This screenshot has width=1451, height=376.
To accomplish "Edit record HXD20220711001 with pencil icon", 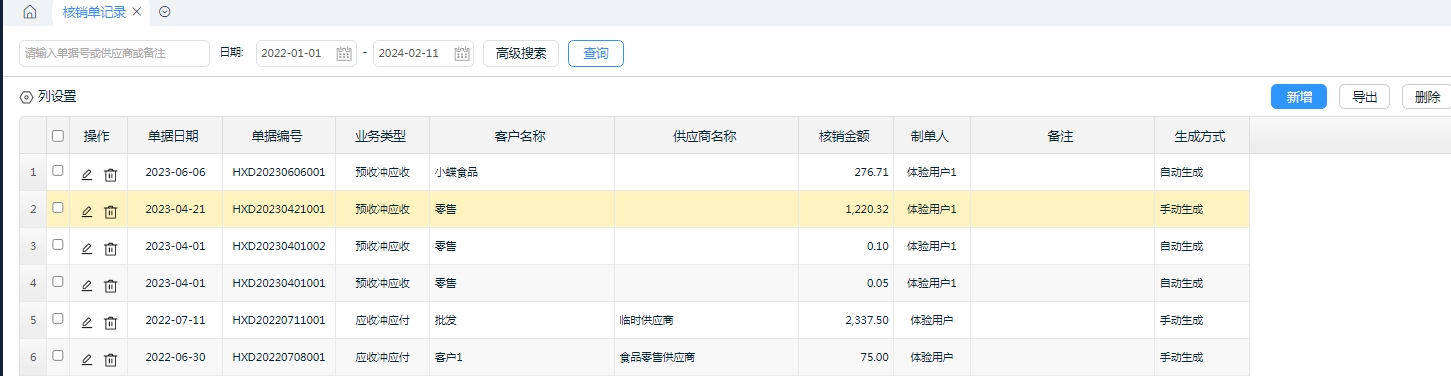I will pos(87,322).
